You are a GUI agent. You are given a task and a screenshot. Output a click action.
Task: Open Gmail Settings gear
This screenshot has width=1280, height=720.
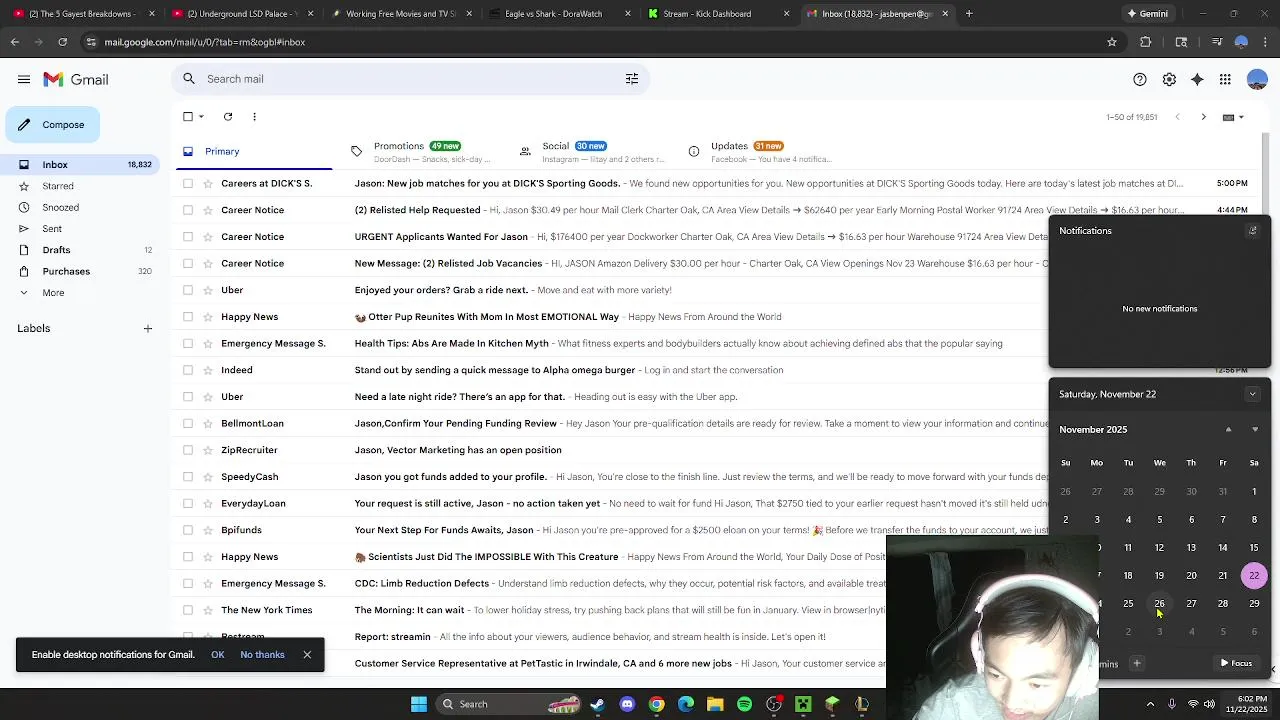coord(1169,79)
